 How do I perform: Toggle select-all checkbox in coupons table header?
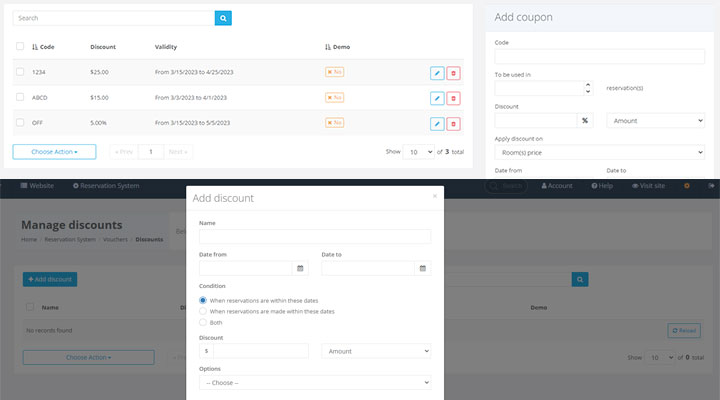tap(20, 46)
